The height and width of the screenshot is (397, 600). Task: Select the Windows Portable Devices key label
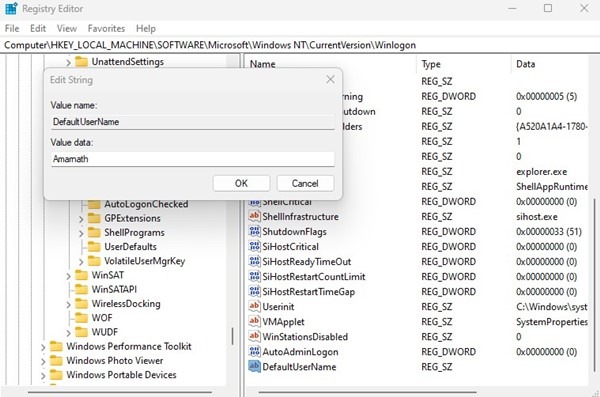[121, 375]
